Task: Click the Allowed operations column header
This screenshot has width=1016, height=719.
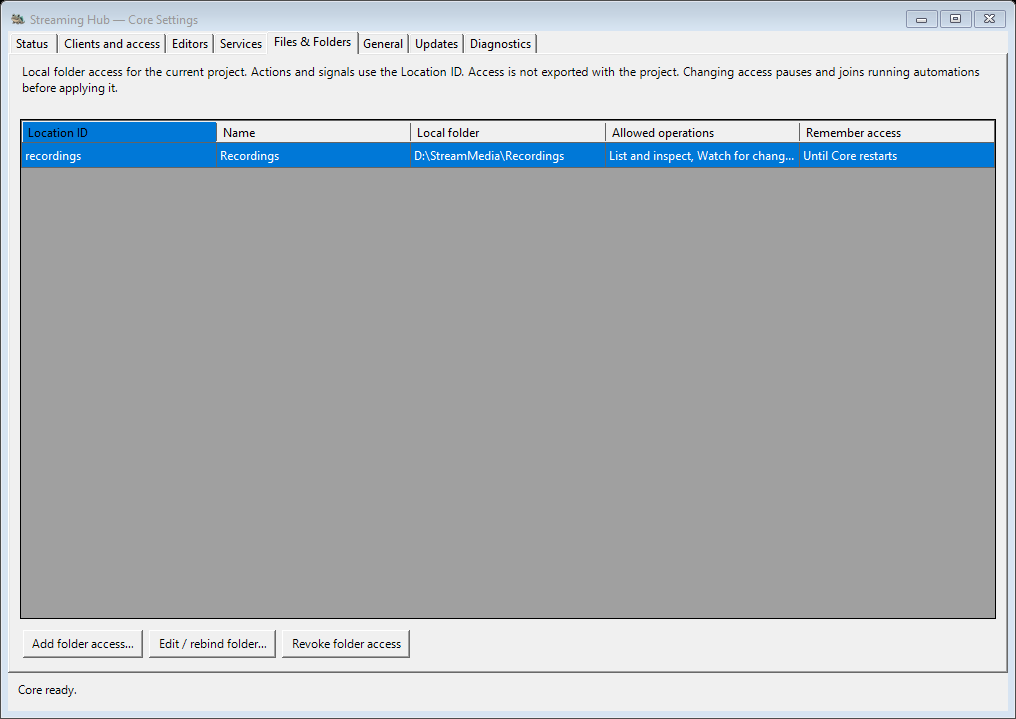Action: pos(702,133)
